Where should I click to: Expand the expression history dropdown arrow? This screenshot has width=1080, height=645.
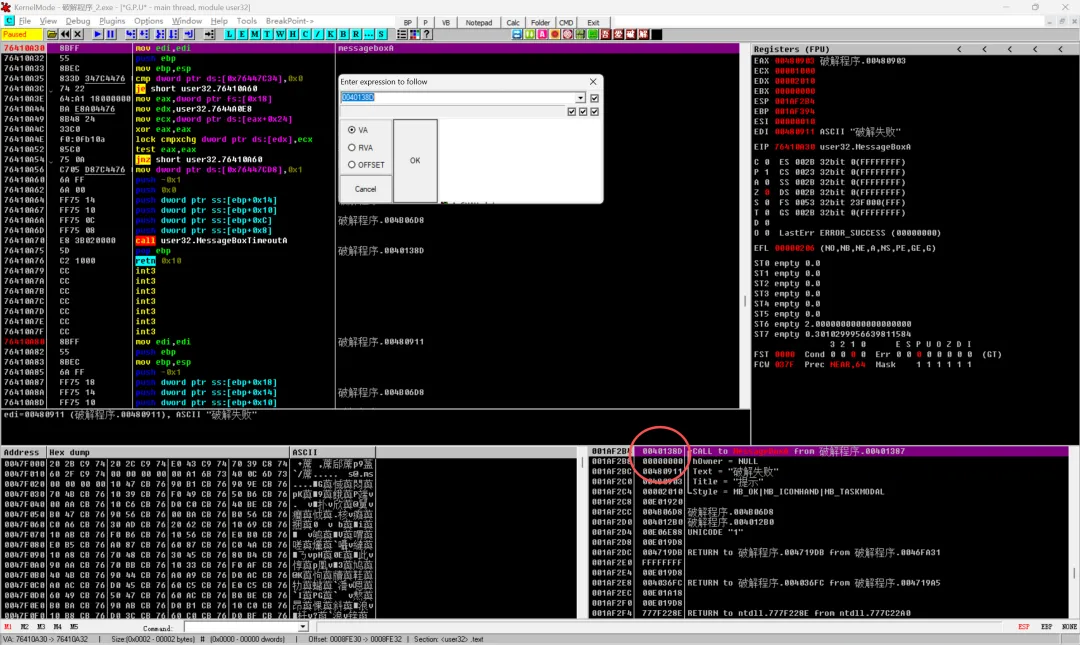[580, 98]
